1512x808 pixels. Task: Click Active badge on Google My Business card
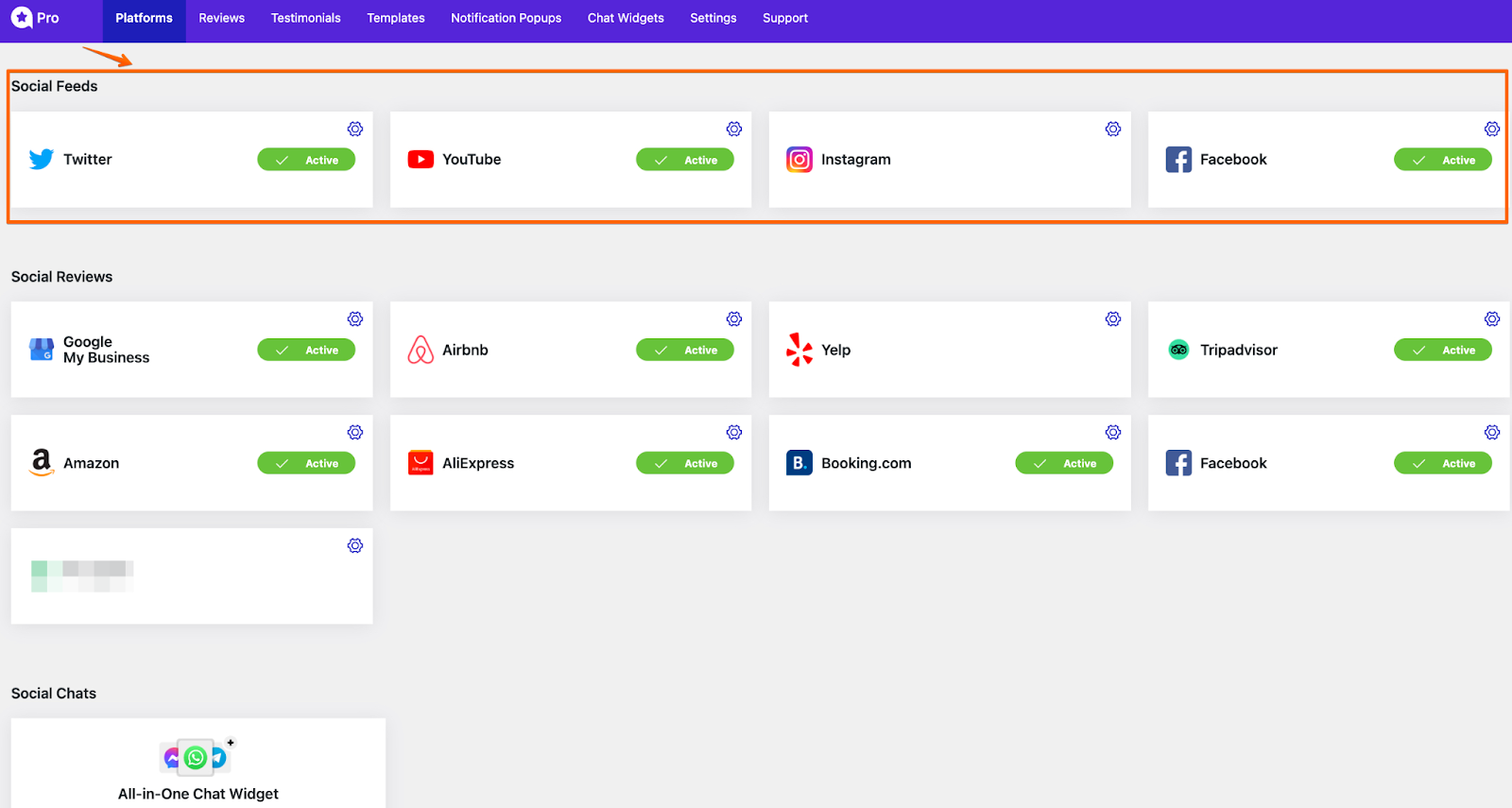pyautogui.click(x=306, y=350)
